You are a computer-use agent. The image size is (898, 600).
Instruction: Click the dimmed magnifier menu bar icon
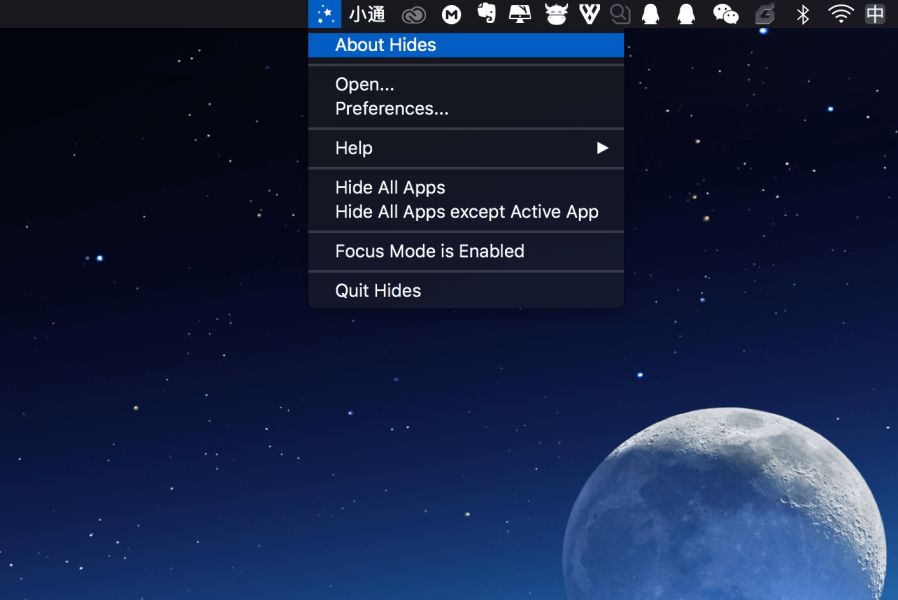coord(620,14)
